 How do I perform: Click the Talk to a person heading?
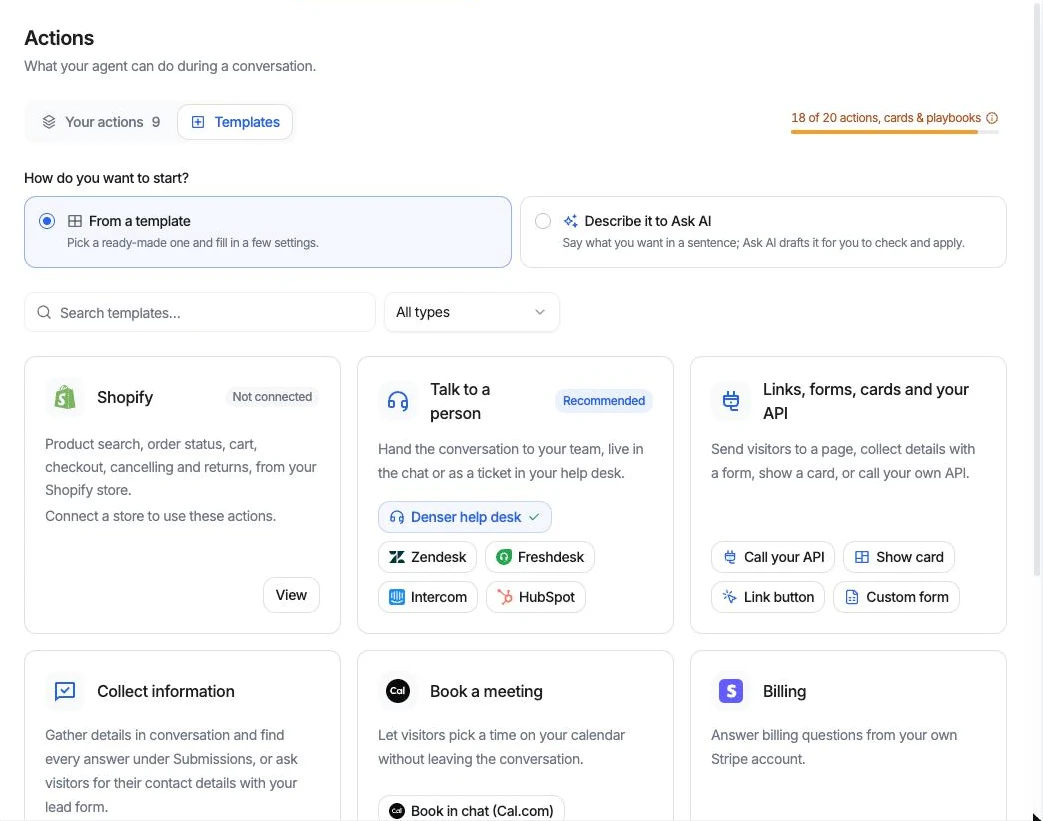460,401
